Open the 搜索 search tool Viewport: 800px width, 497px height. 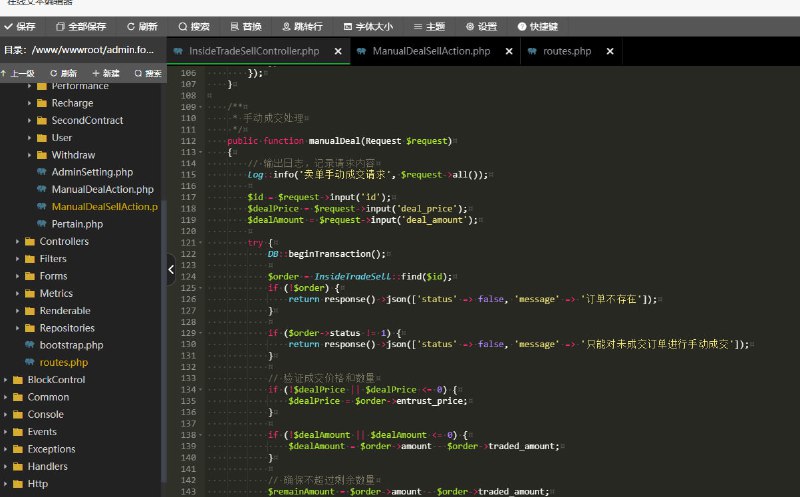pyautogui.click(x=194, y=27)
